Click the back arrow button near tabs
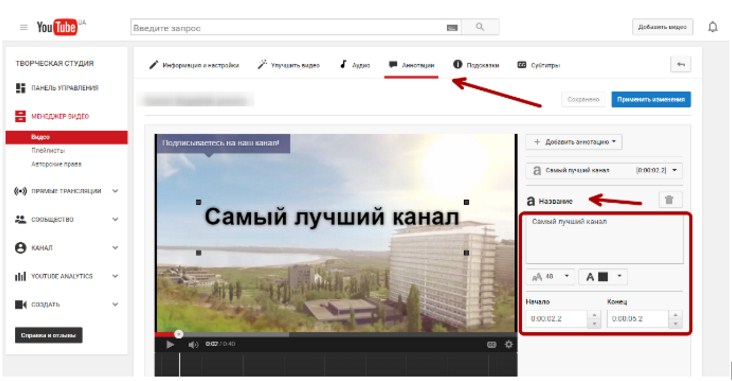This screenshot has height=381, width=732. [x=681, y=64]
